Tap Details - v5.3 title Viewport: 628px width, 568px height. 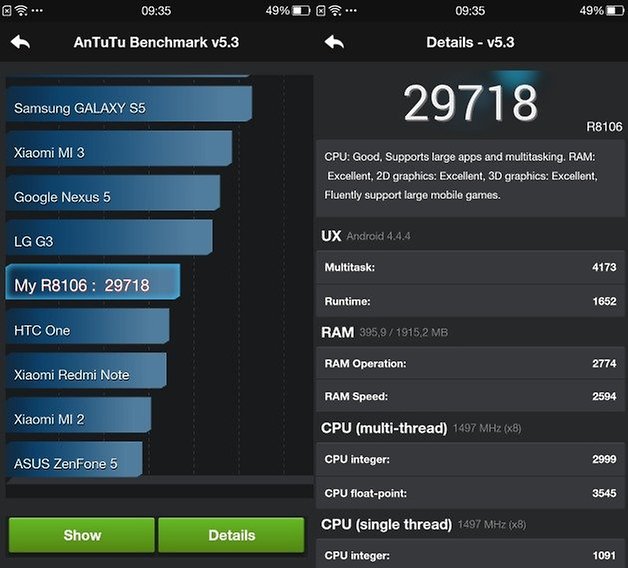coord(470,42)
